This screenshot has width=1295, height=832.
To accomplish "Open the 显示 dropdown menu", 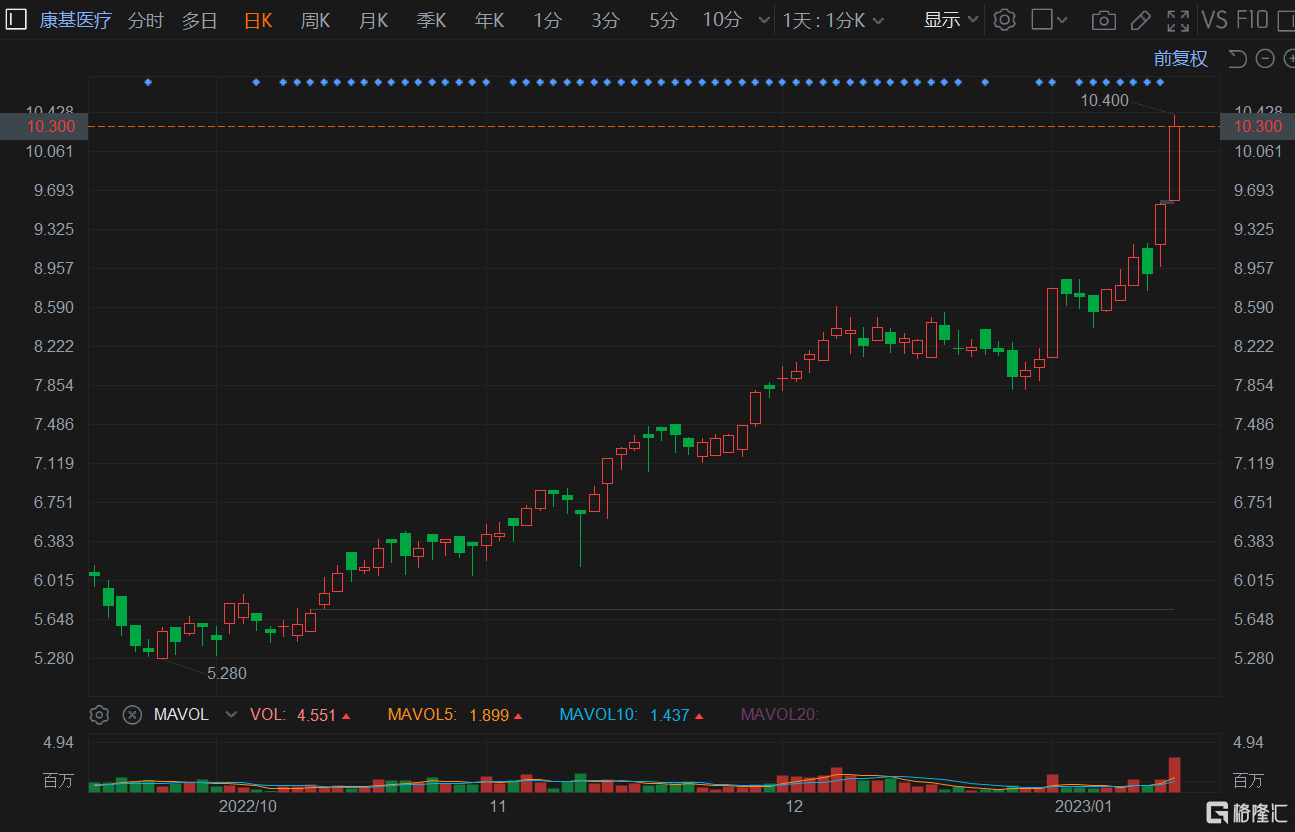I will click(951, 20).
